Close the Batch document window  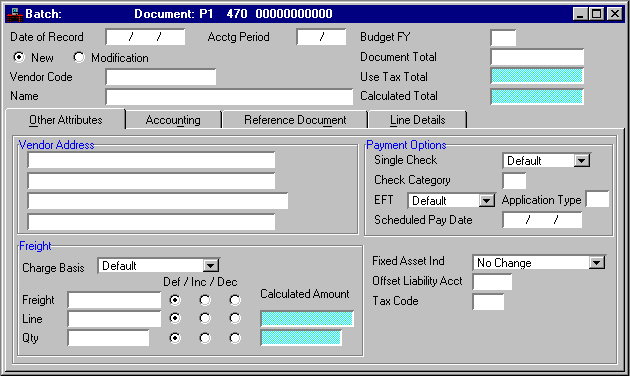615,14
